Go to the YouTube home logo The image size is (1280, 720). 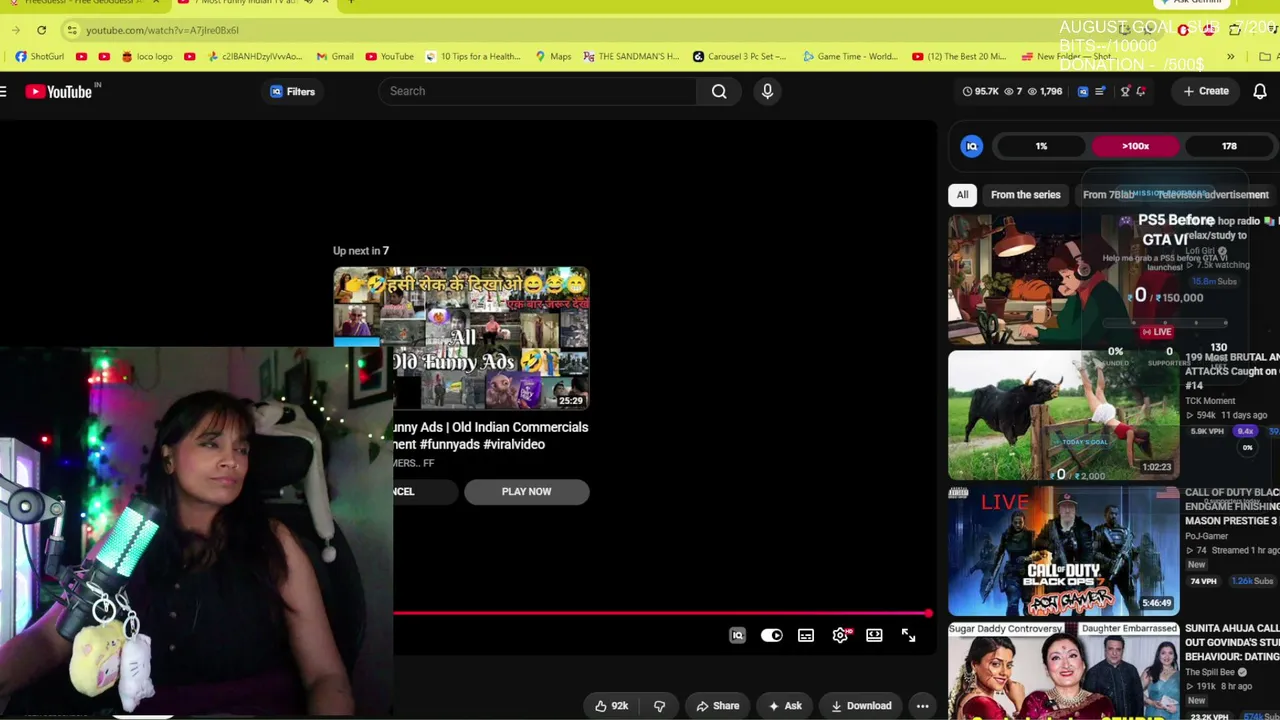pyautogui.click(x=58, y=92)
